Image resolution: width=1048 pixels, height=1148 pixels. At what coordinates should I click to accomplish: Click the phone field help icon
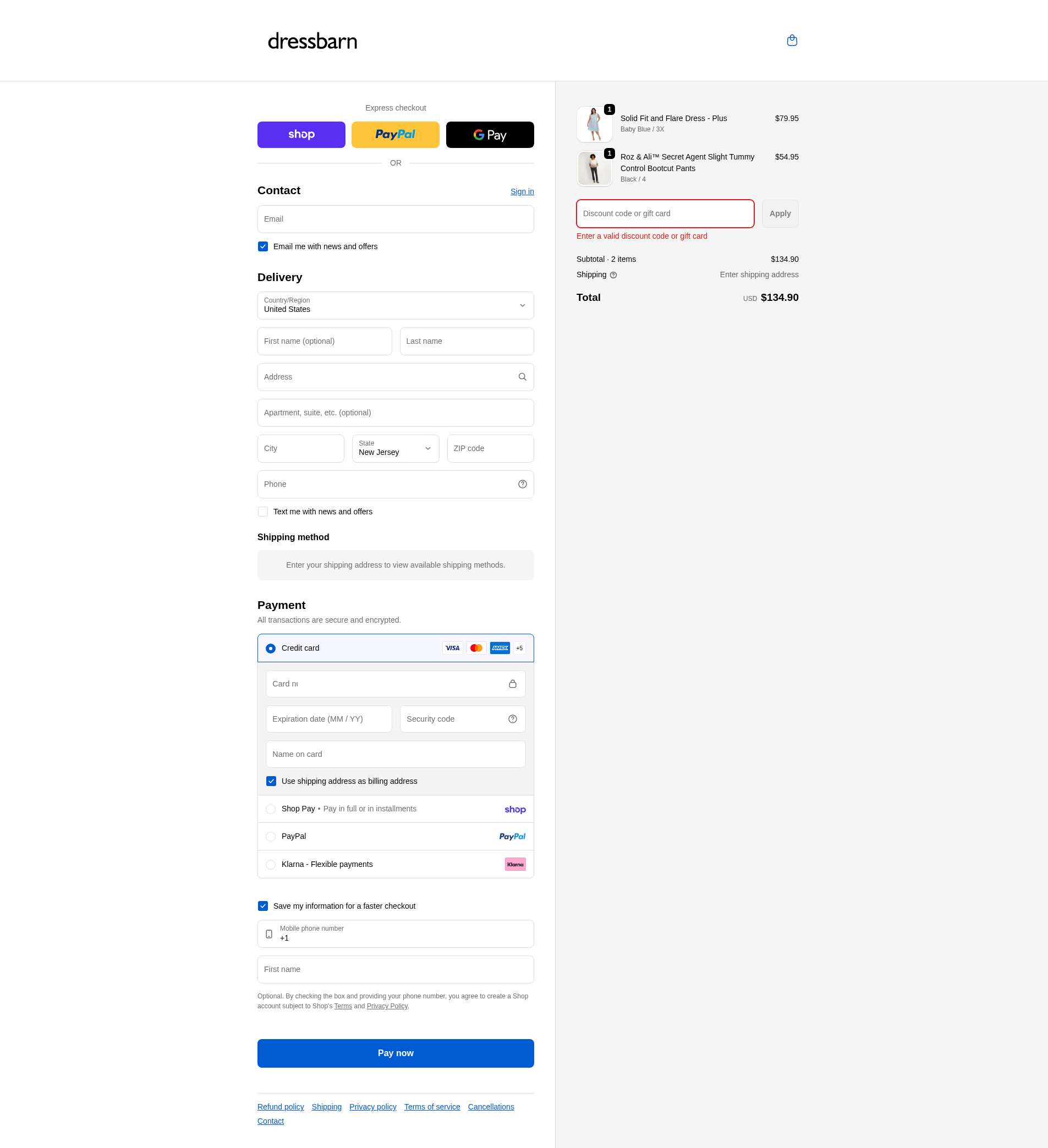point(522,484)
